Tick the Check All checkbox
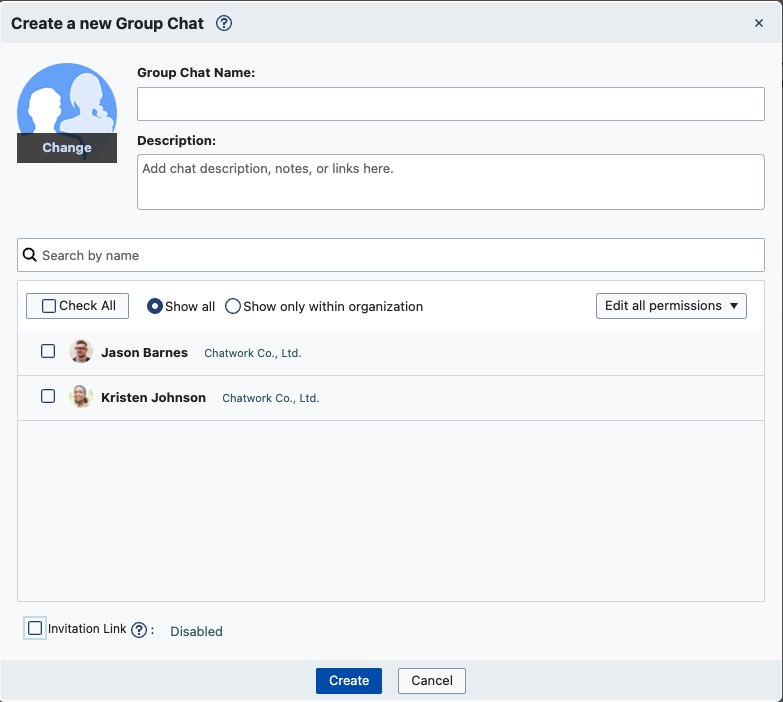This screenshot has height=702, width=783. [49, 306]
